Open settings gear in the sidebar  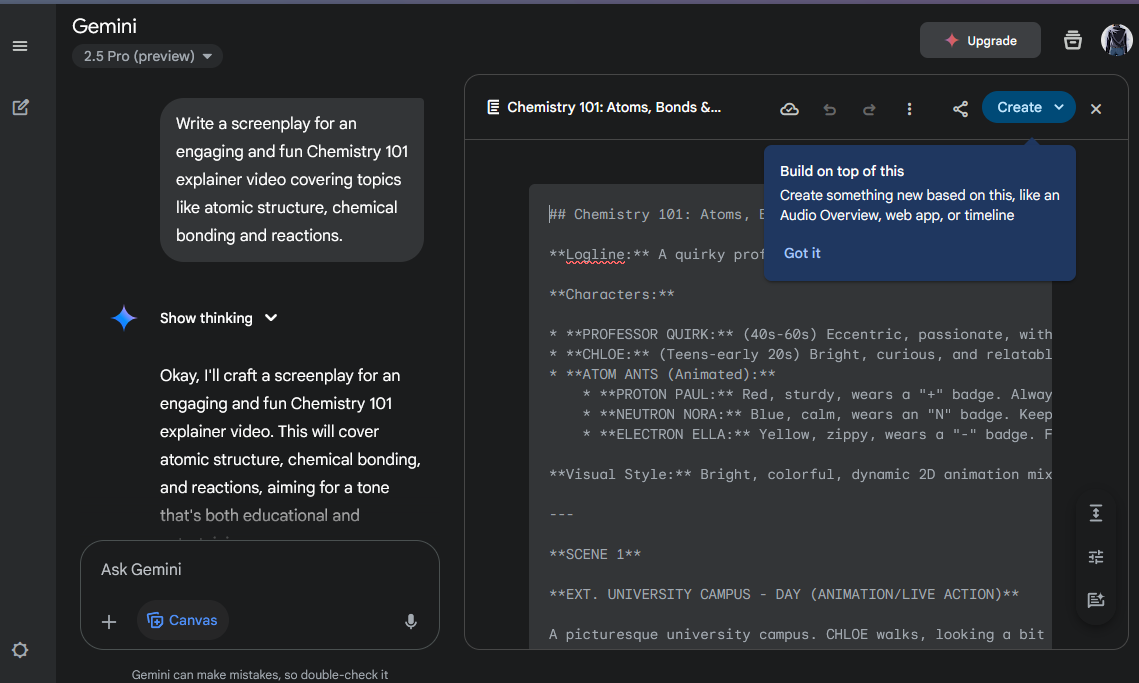click(20, 650)
